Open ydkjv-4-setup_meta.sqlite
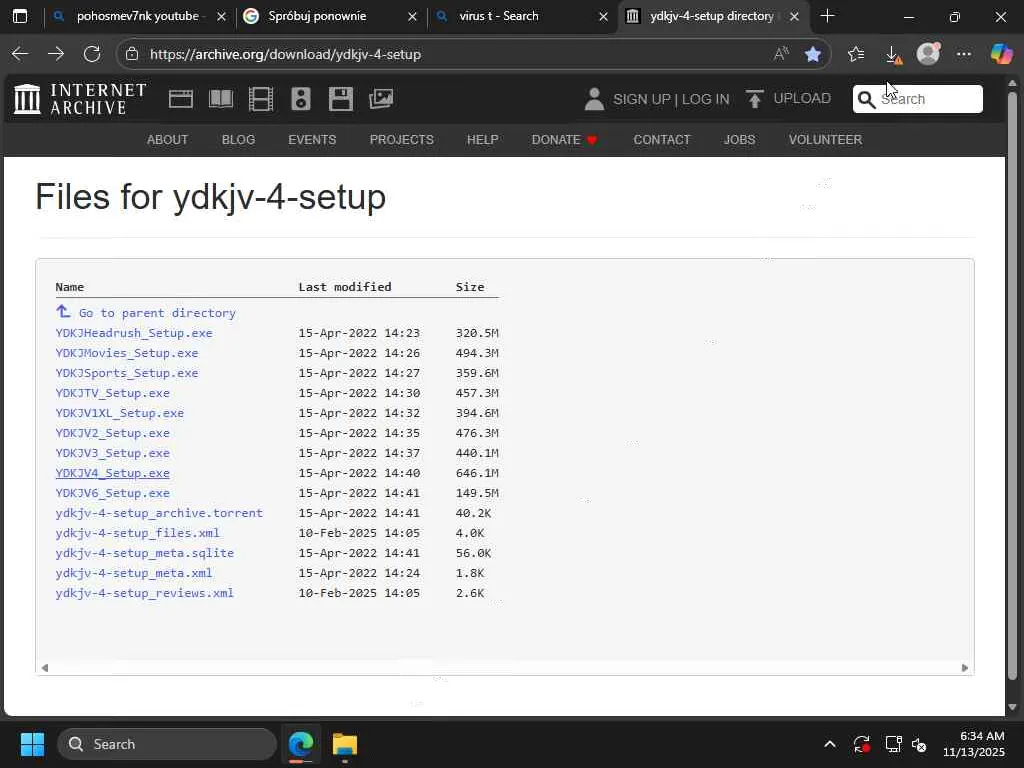Image resolution: width=1024 pixels, height=768 pixels. tap(144, 553)
